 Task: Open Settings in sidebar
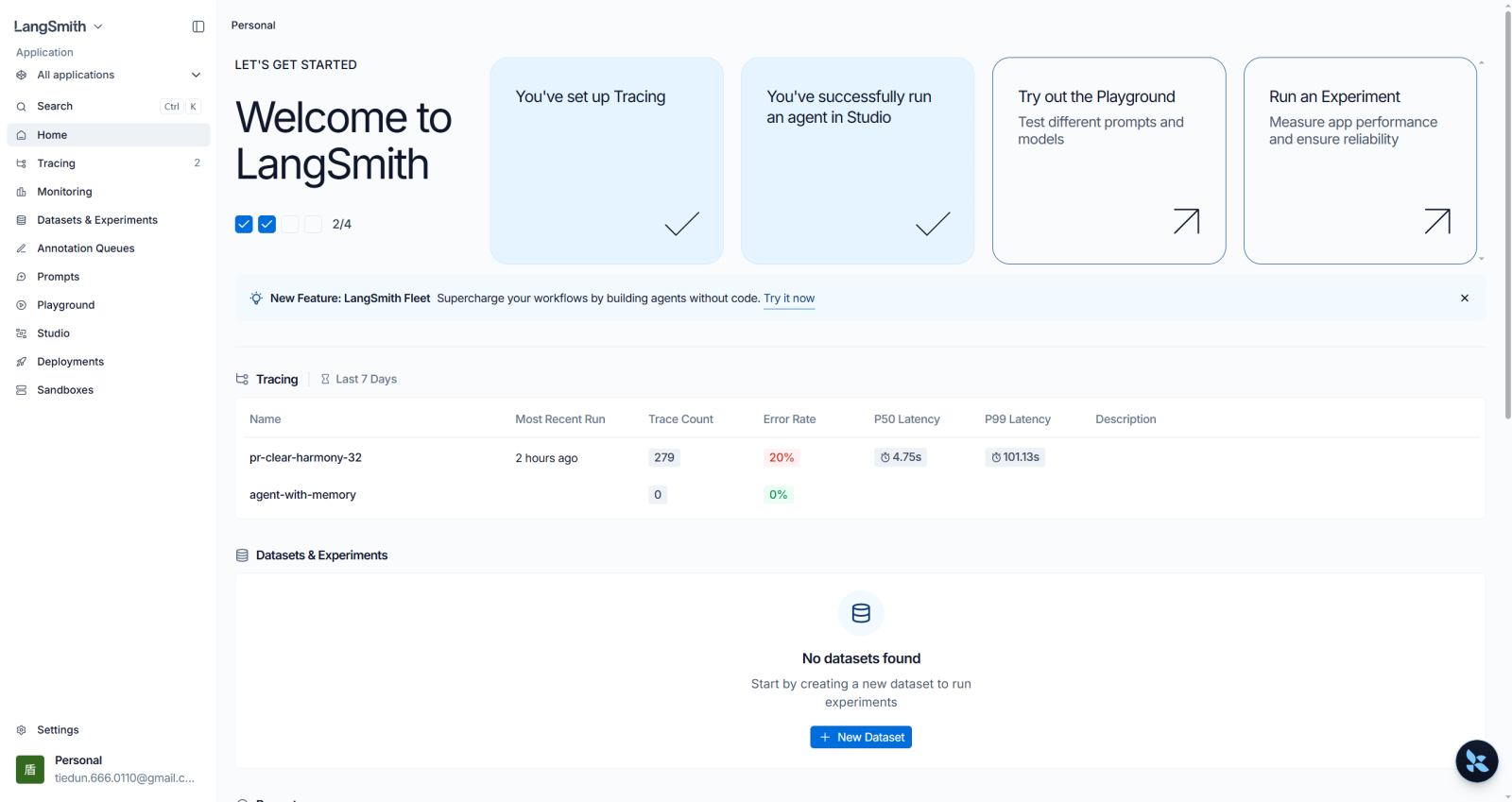(x=109, y=730)
